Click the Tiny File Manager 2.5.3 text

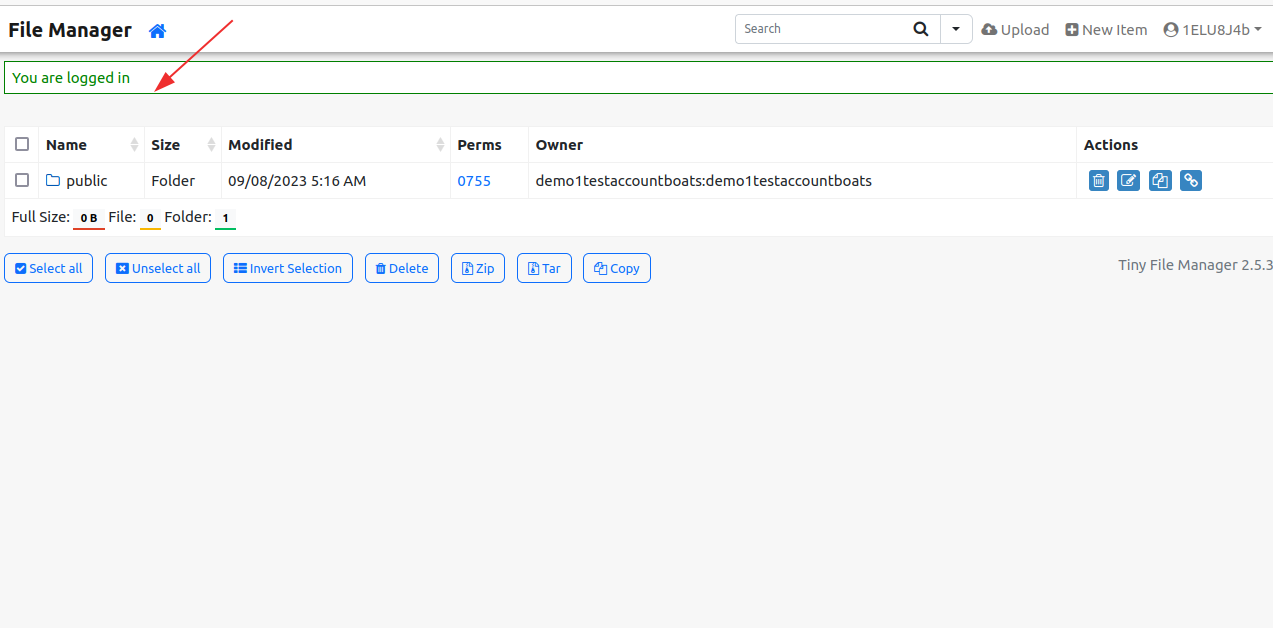(x=1195, y=265)
